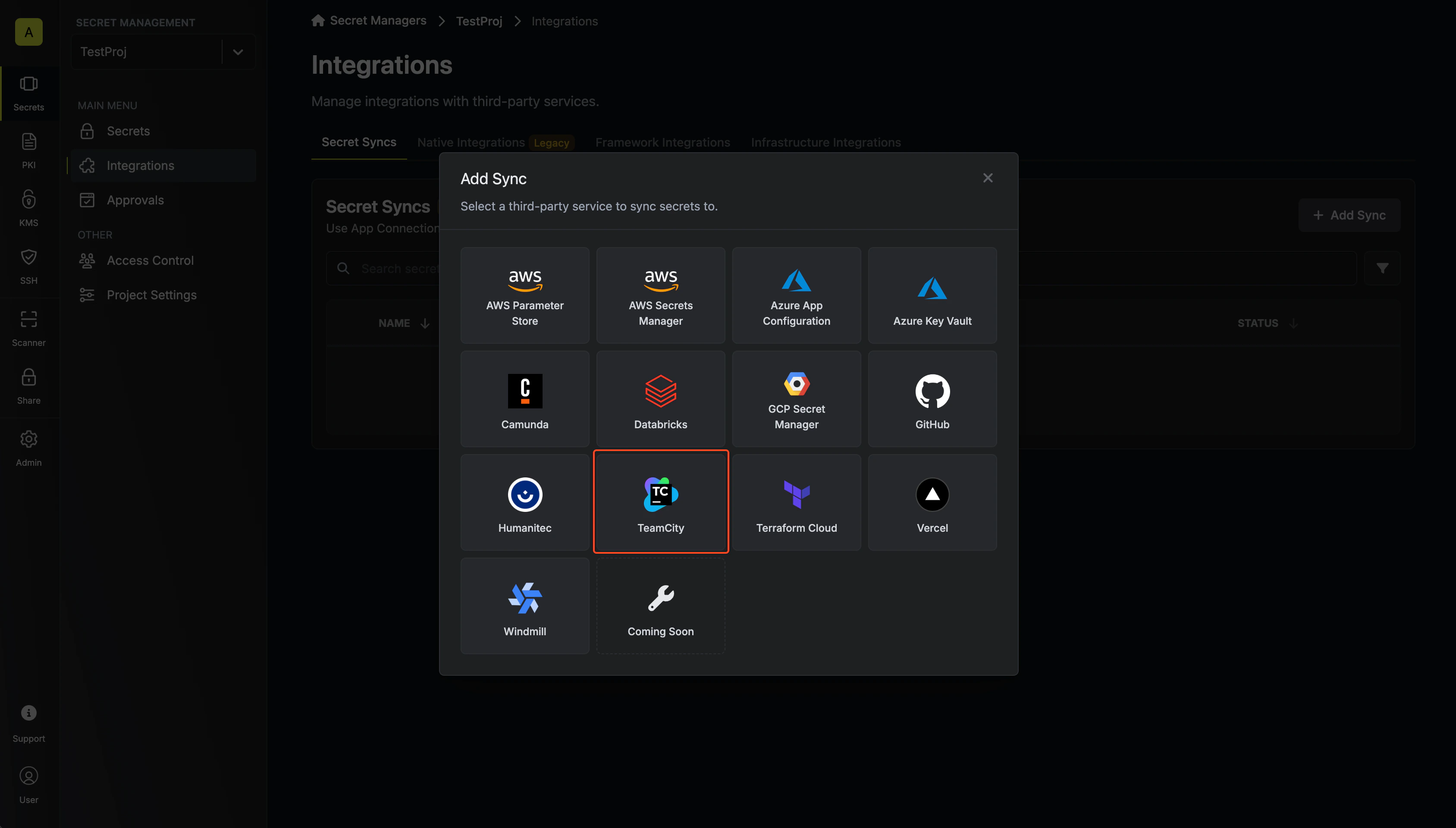Open the User account menu
The image size is (1456, 828).
pyautogui.click(x=29, y=785)
